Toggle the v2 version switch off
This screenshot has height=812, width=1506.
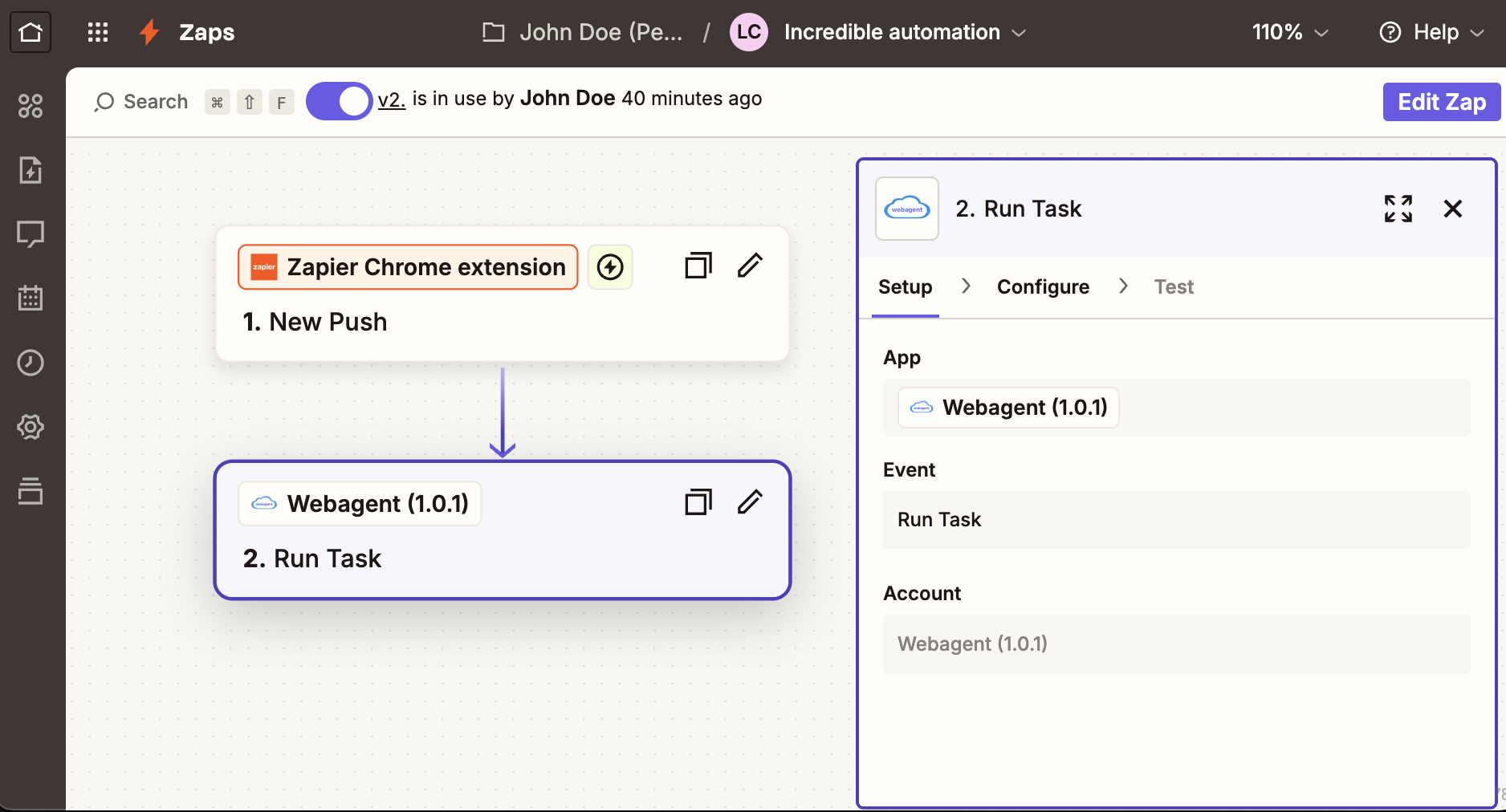pos(339,101)
